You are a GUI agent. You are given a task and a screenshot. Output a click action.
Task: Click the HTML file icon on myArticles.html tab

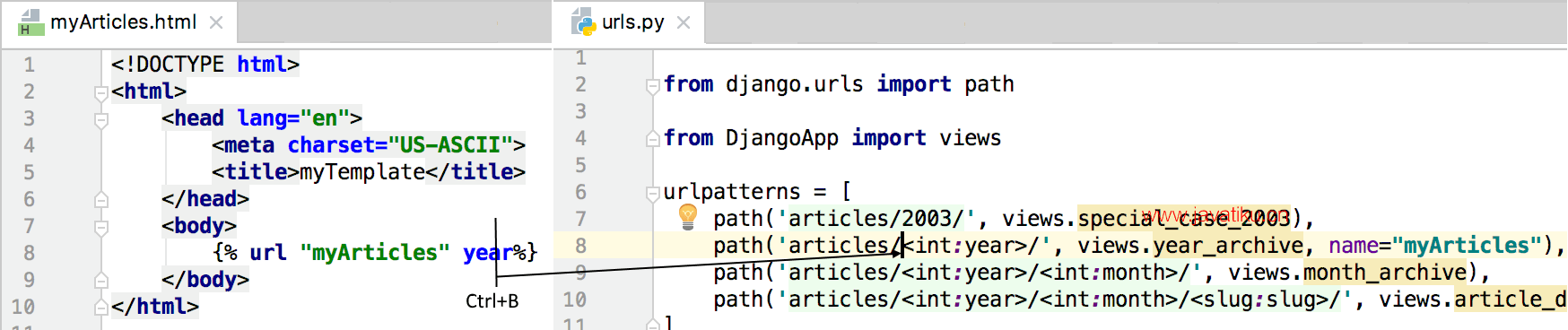tap(31, 22)
